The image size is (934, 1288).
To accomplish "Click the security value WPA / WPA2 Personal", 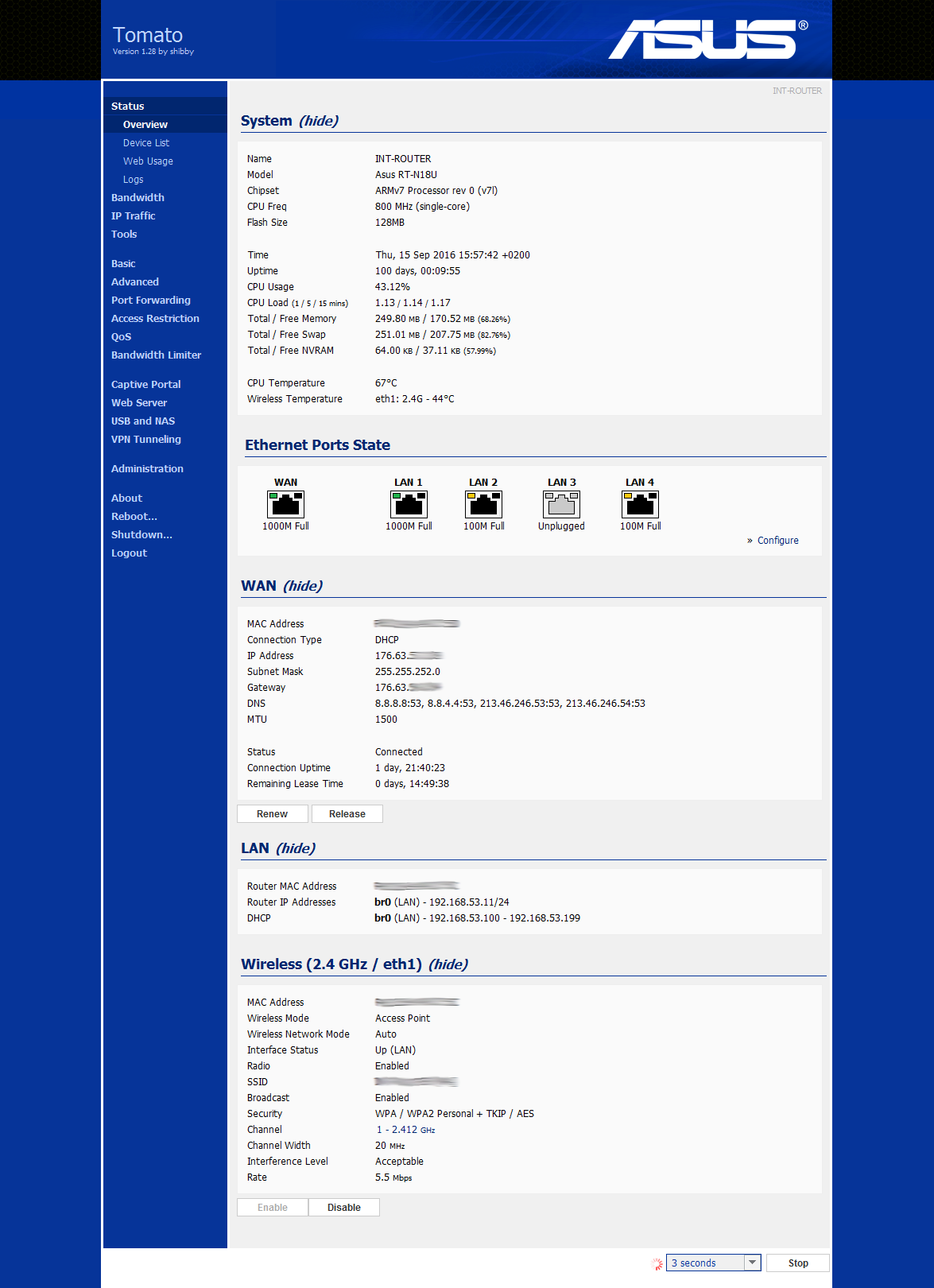I will point(455,1114).
